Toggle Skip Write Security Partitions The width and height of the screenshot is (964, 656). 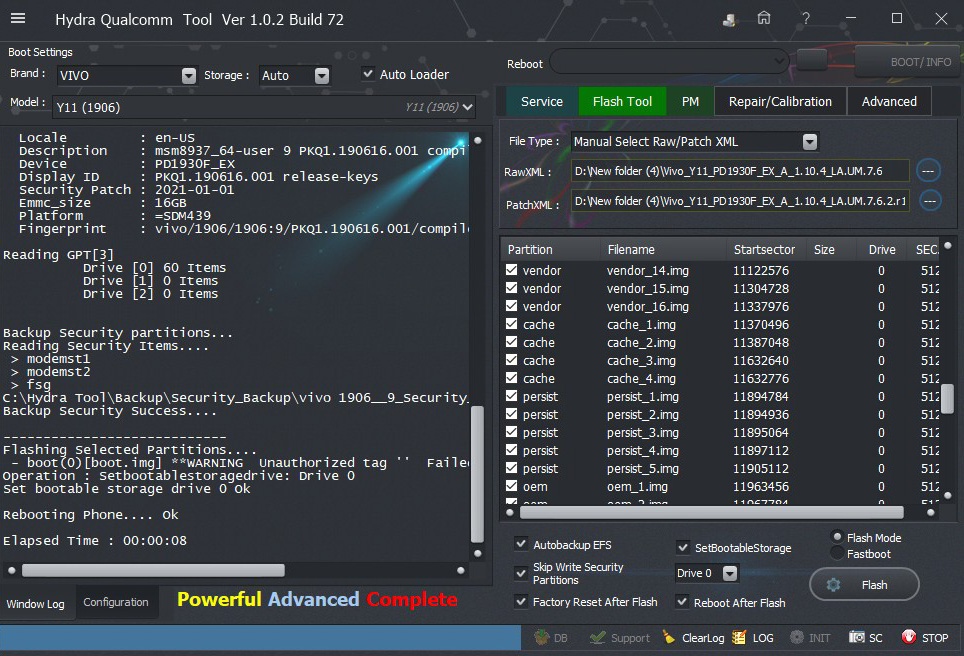pos(521,573)
